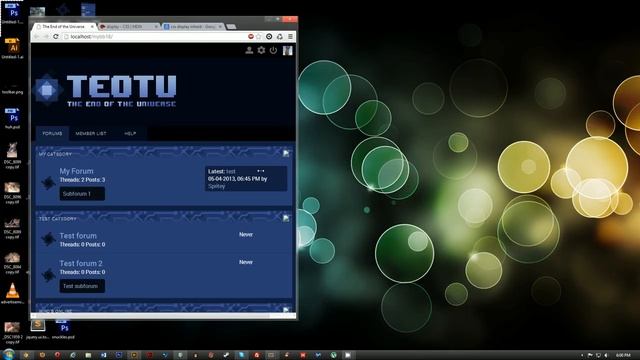Screen dimensions: 640x360
Task: Close the css display inherit Google tab
Action: 220,27
